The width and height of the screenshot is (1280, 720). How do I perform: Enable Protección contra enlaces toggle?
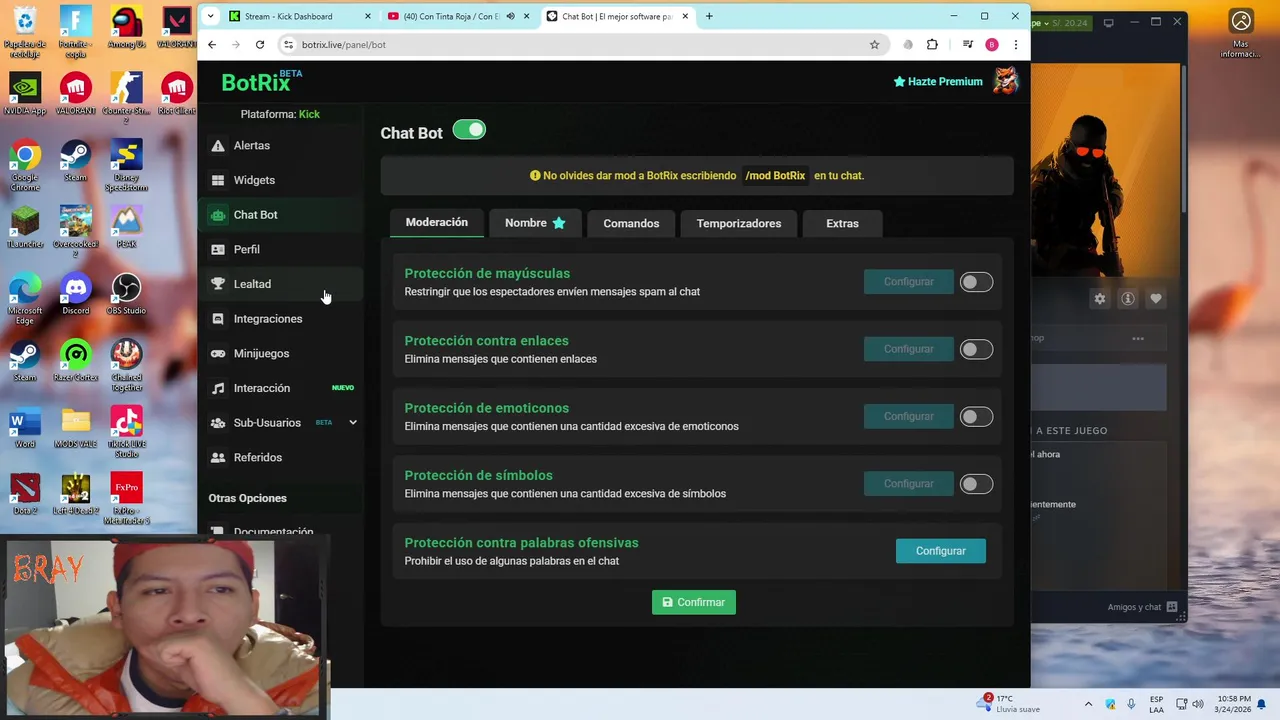click(976, 350)
